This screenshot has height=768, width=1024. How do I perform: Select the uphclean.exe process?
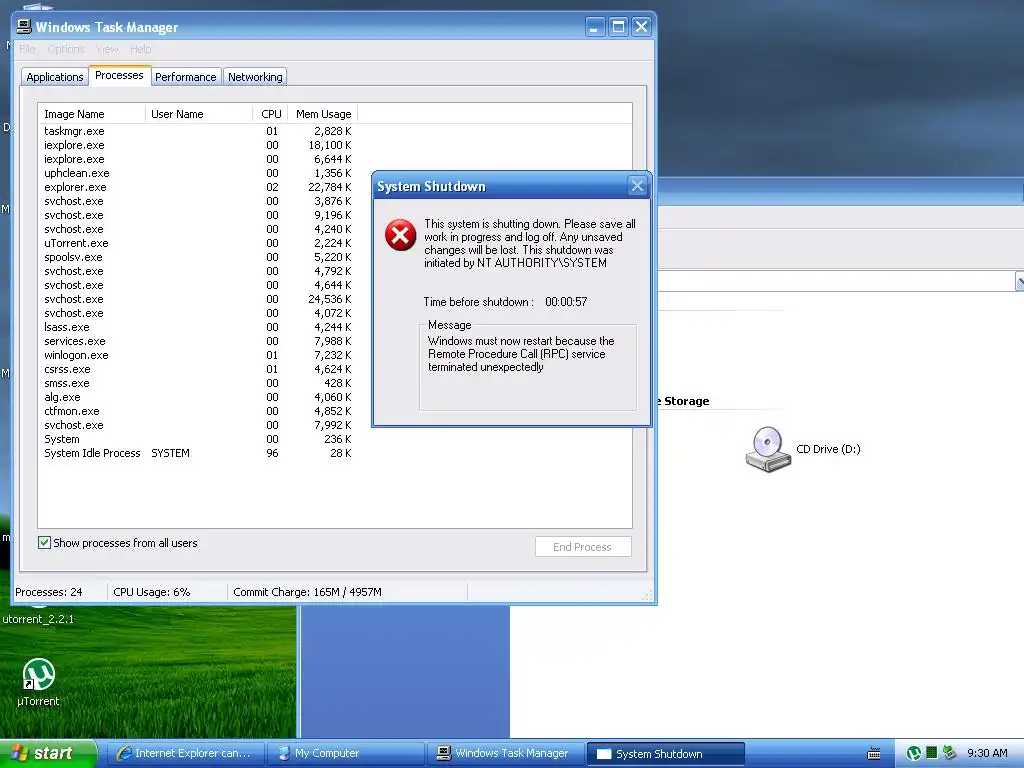click(x=197, y=173)
